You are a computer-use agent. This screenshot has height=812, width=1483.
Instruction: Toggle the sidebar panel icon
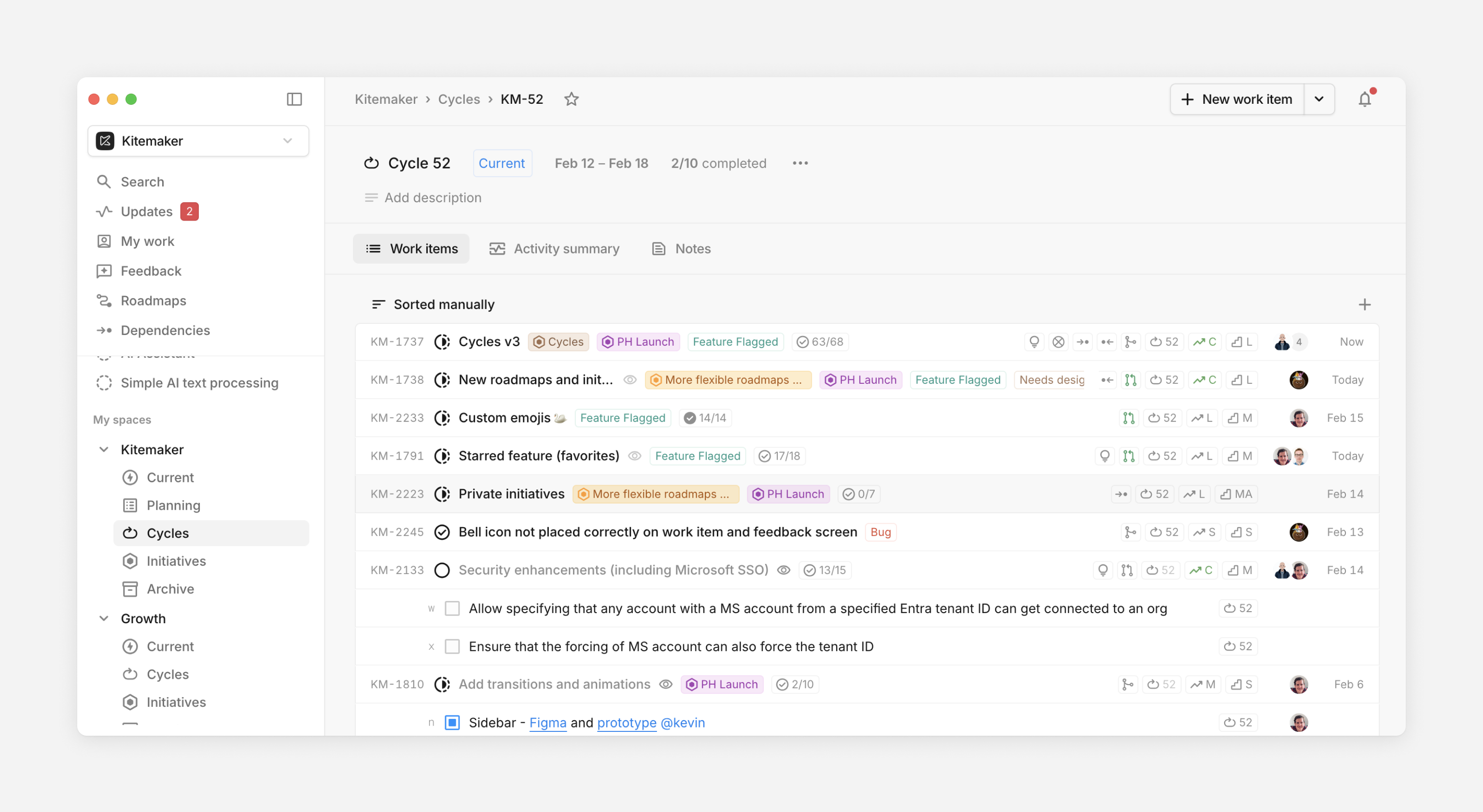coord(294,99)
